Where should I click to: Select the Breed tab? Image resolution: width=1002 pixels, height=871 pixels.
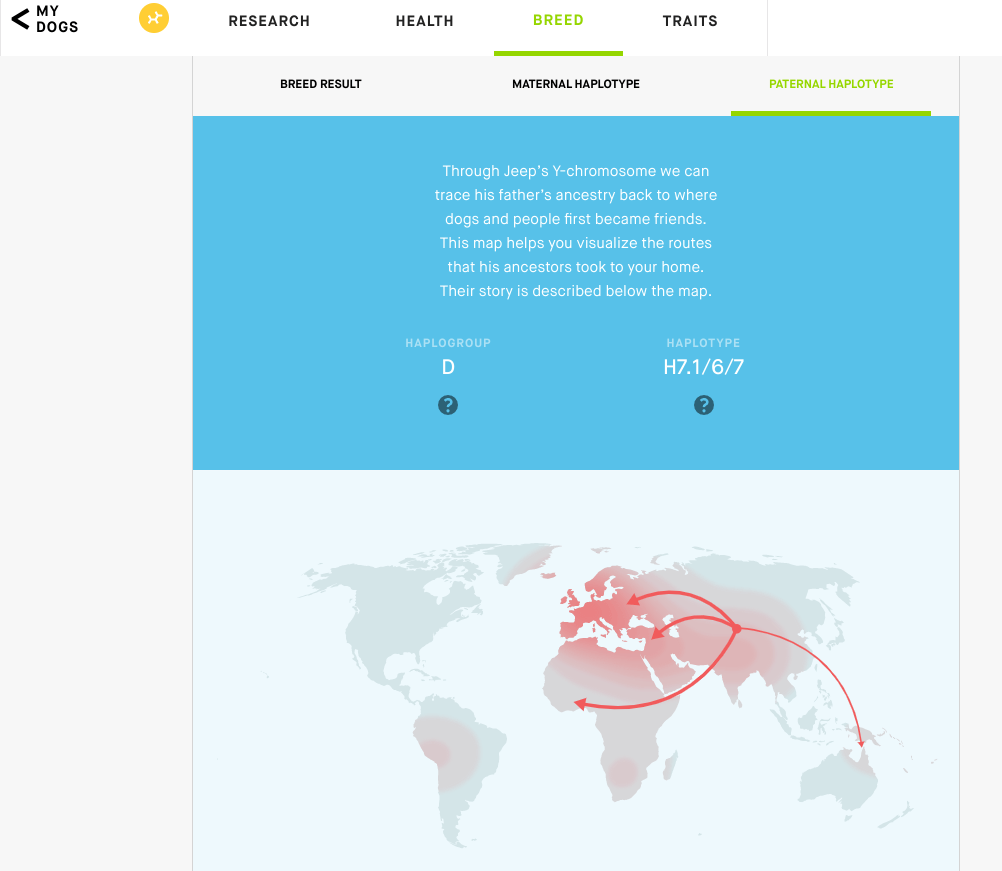click(559, 20)
